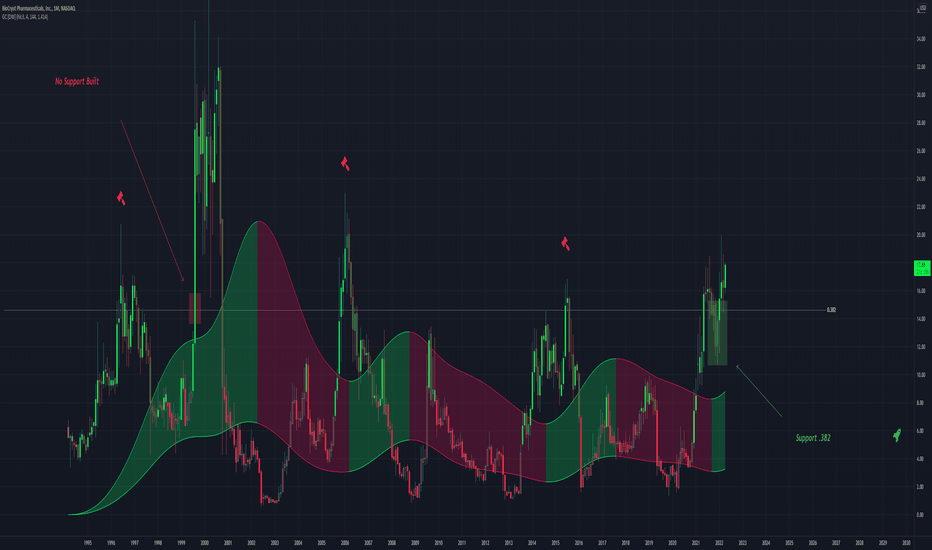Click the 'No Support Built' red text note

(x=77, y=81)
